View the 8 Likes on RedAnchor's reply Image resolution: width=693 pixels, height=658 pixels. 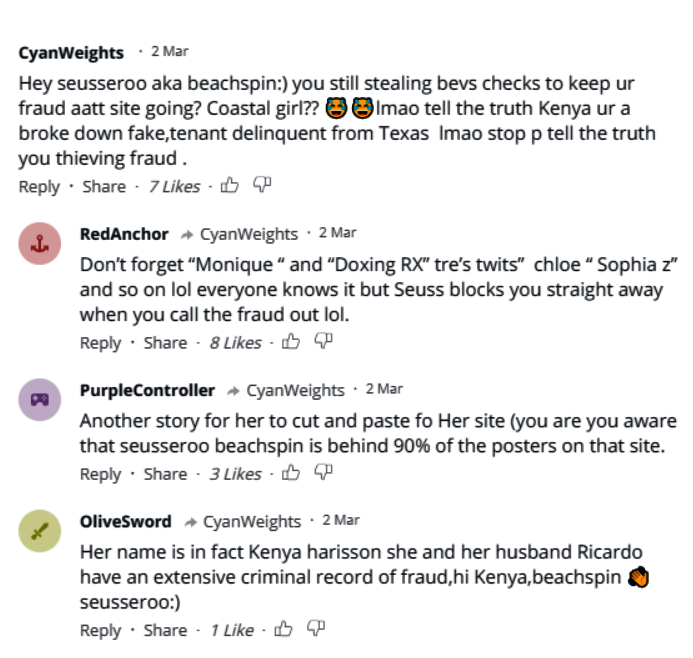pyautogui.click(x=235, y=343)
